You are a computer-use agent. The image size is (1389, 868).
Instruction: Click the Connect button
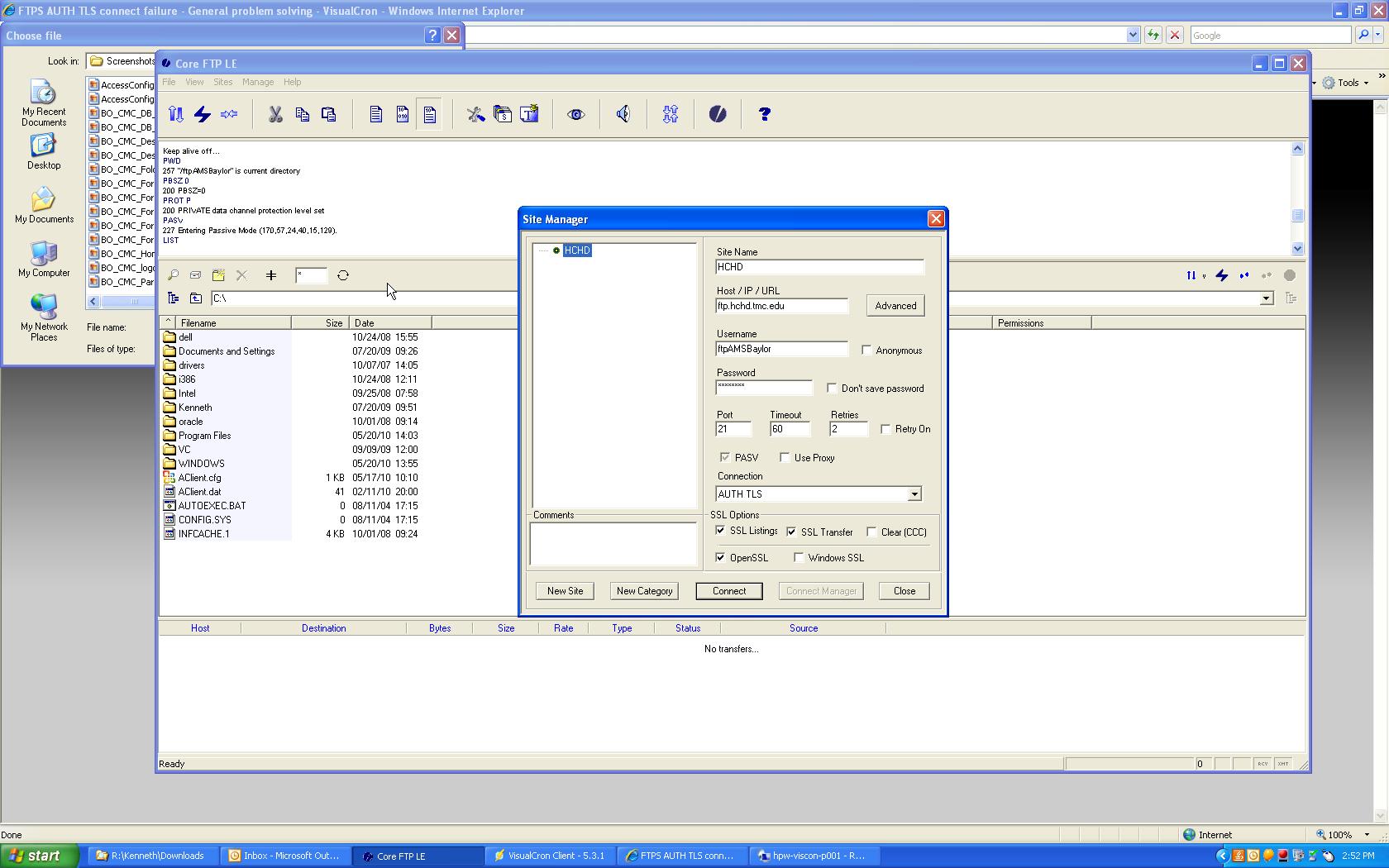(728, 591)
